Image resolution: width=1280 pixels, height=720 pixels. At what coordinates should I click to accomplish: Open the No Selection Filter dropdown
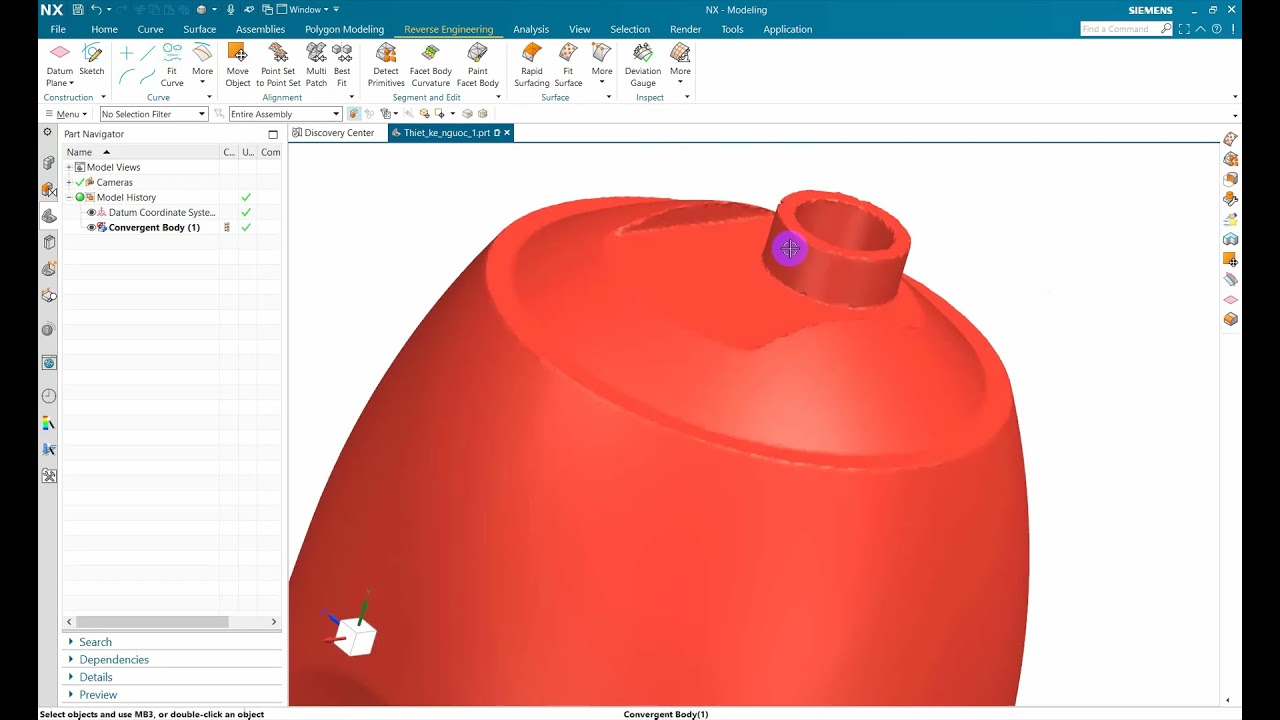(x=154, y=114)
